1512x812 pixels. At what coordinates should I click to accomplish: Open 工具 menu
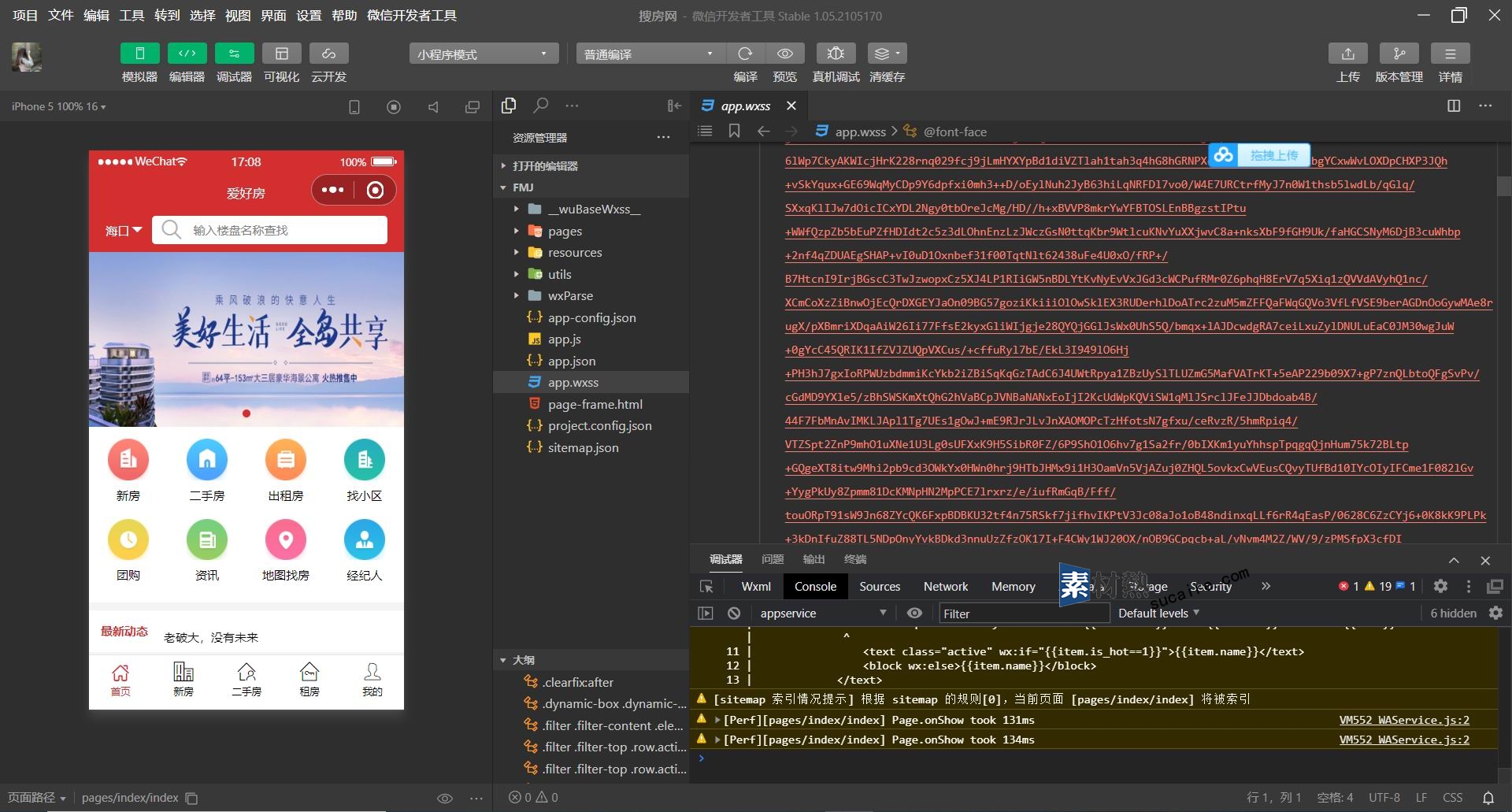coord(132,16)
